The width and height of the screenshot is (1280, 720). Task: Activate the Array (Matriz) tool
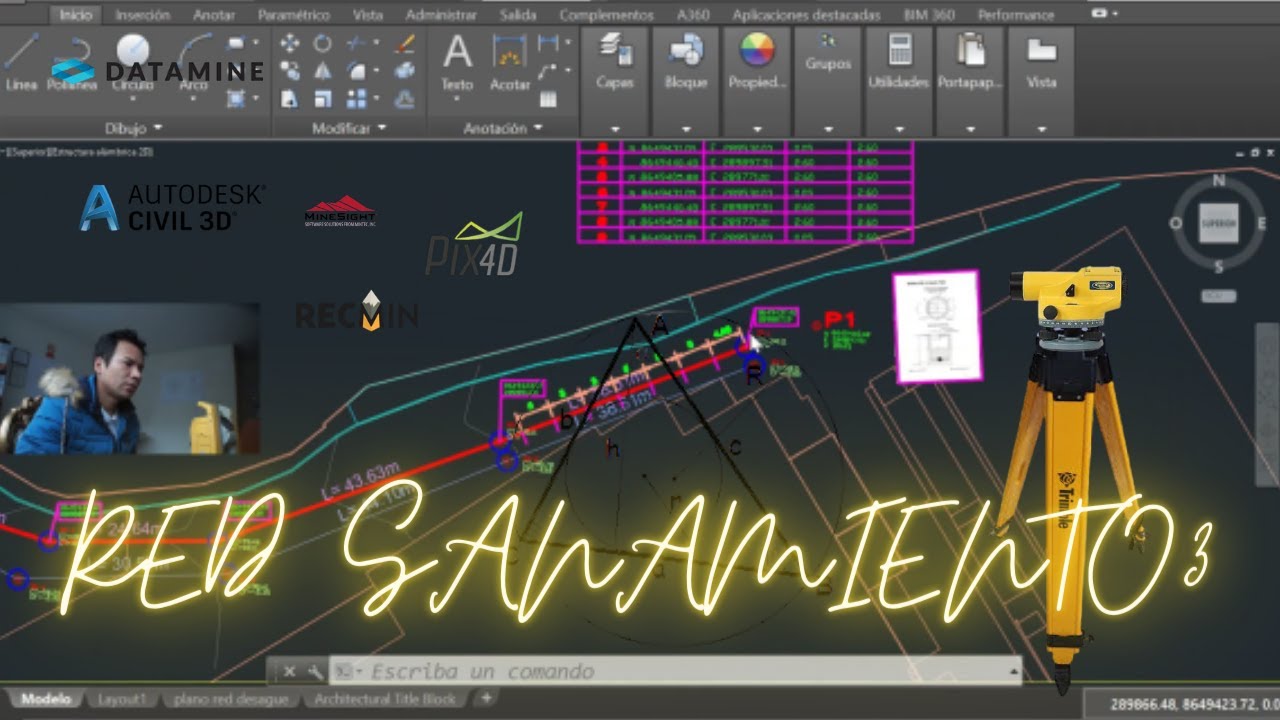tap(356, 99)
